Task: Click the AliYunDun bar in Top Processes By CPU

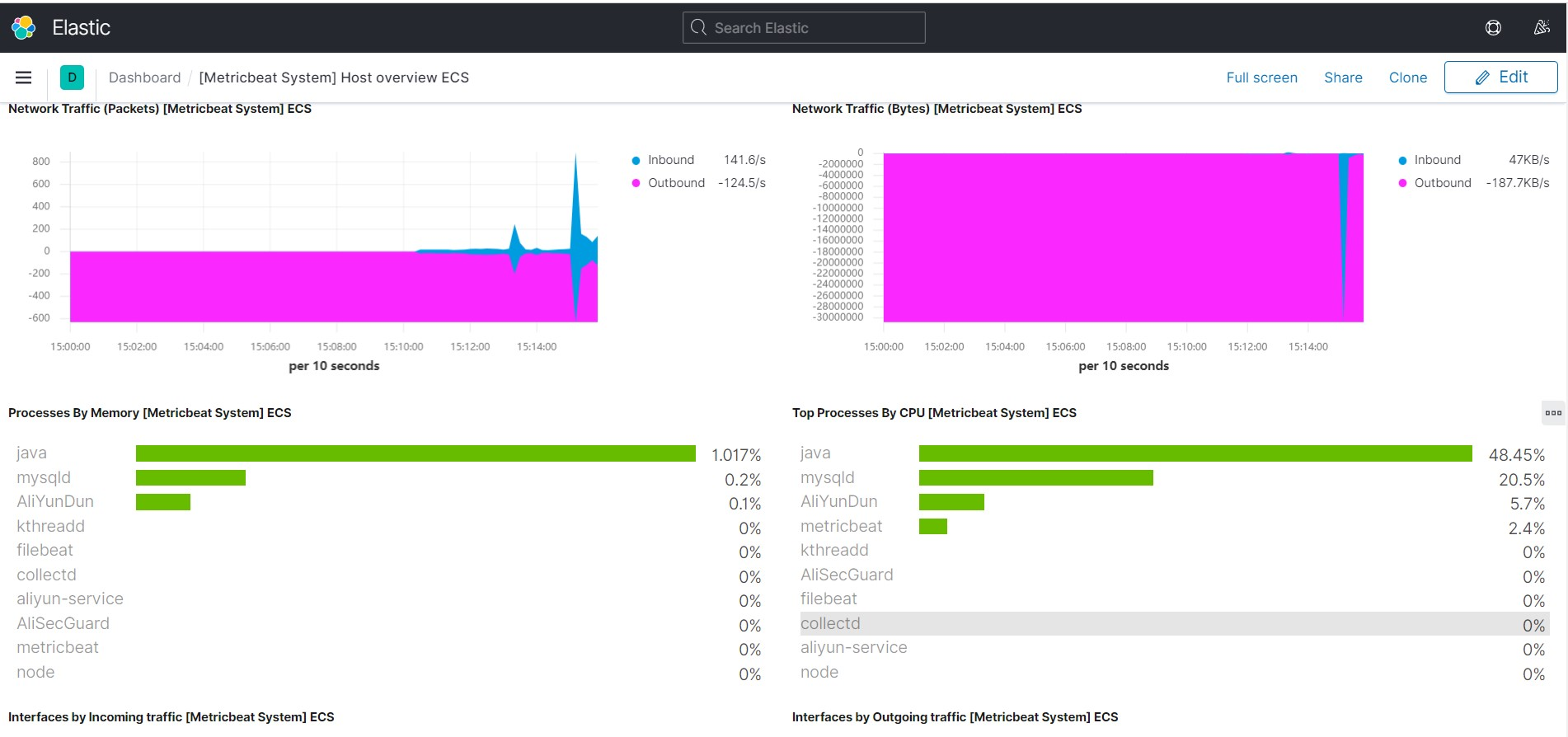Action: click(x=951, y=501)
